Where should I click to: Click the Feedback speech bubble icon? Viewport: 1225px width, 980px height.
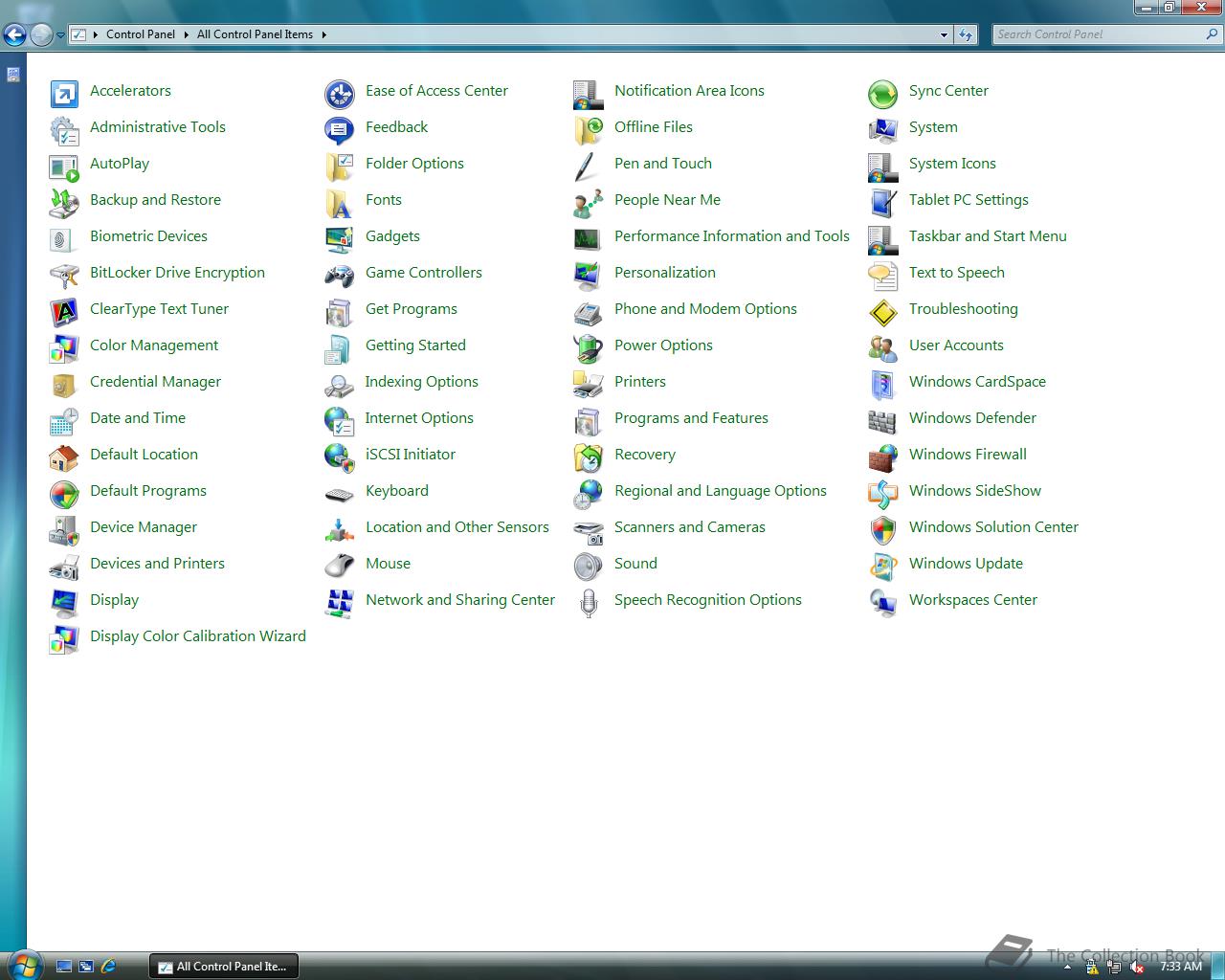pyautogui.click(x=340, y=129)
